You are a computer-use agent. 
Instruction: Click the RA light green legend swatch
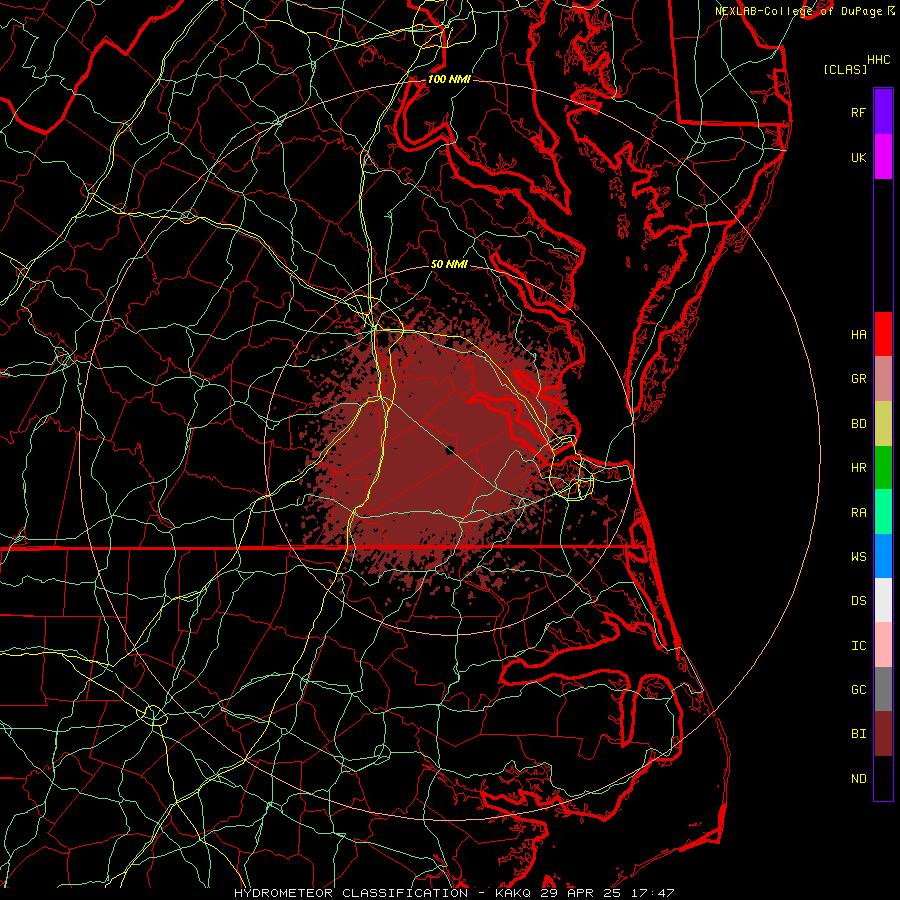883,512
